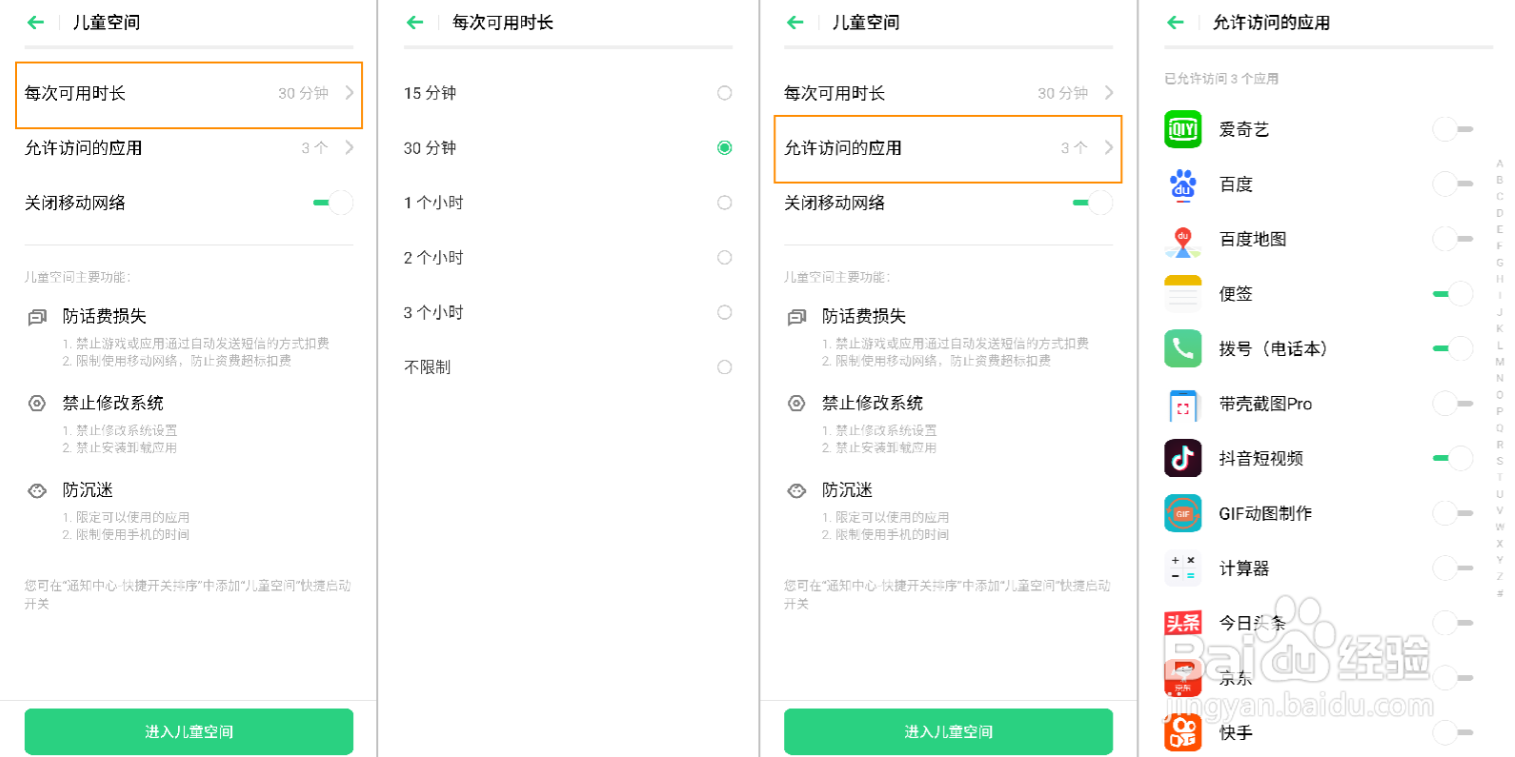The image size is (1515, 757).
Task: Click the 百度 app icon
Action: click(x=1184, y=184)
